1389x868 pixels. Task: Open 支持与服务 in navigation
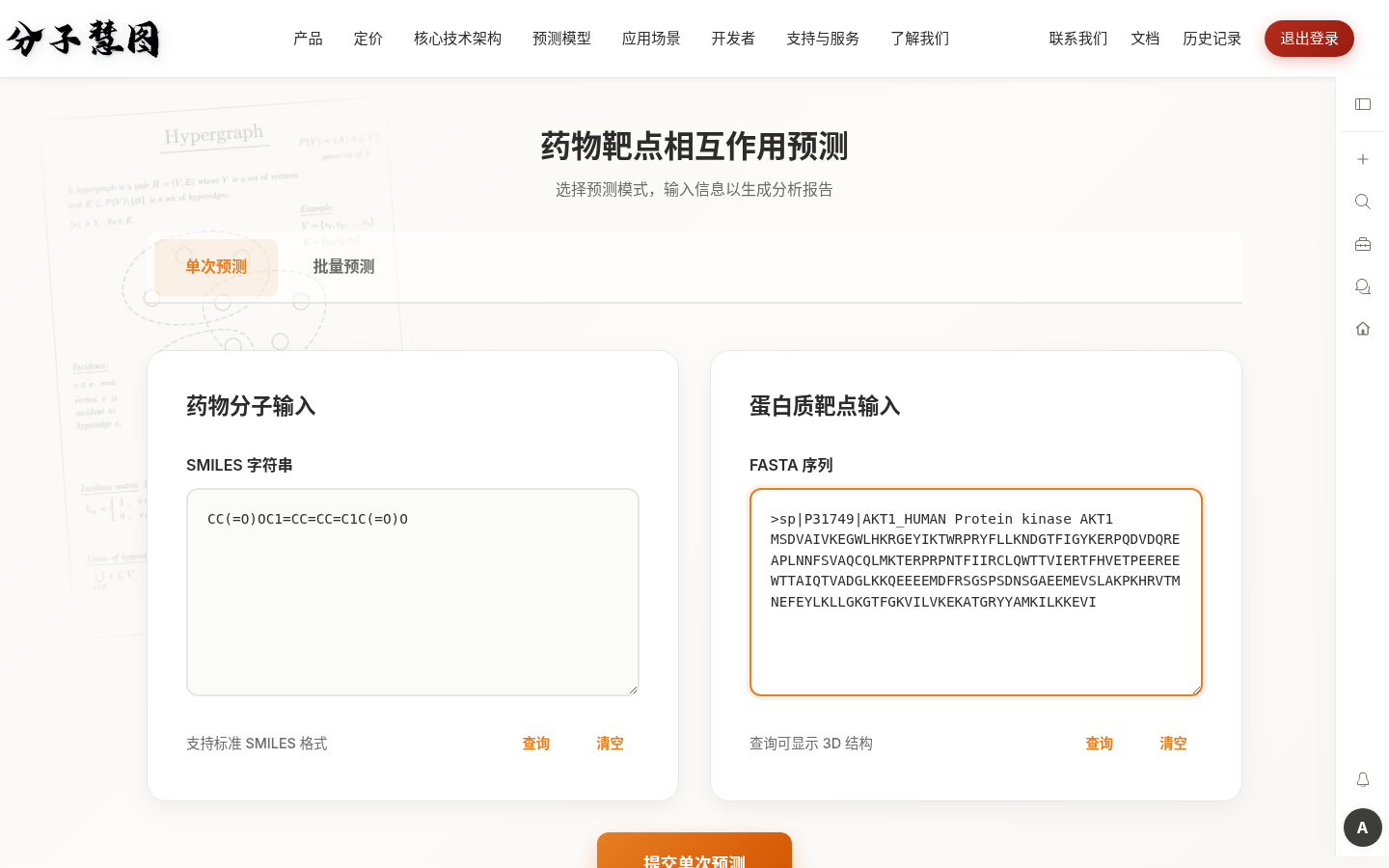coord(823,39)
